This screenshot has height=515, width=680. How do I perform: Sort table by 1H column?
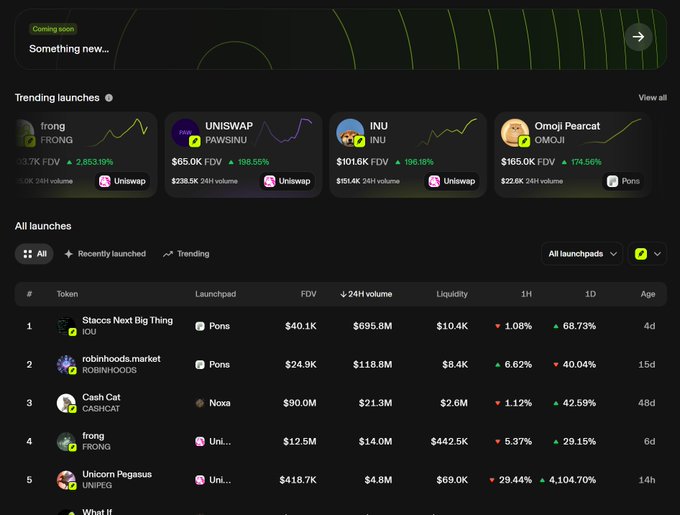(x=526, y=294)
